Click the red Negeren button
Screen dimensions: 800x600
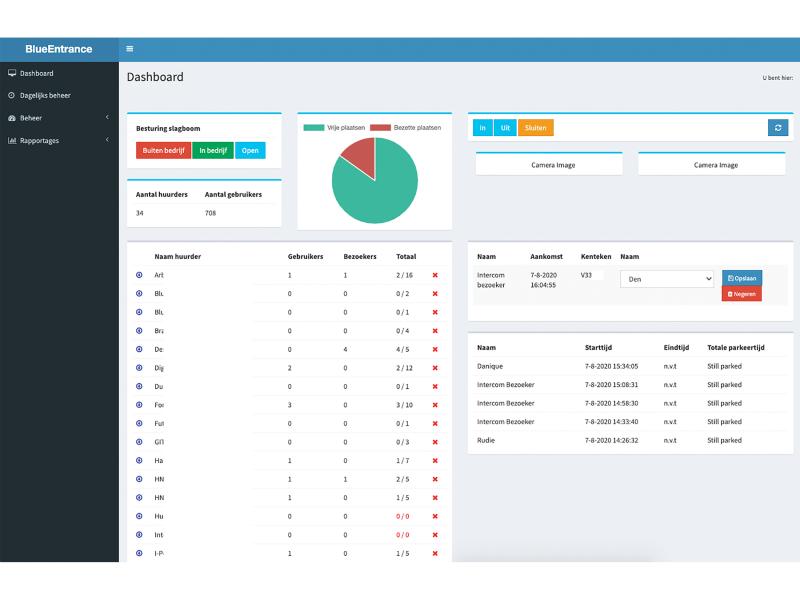pos(742,294)
